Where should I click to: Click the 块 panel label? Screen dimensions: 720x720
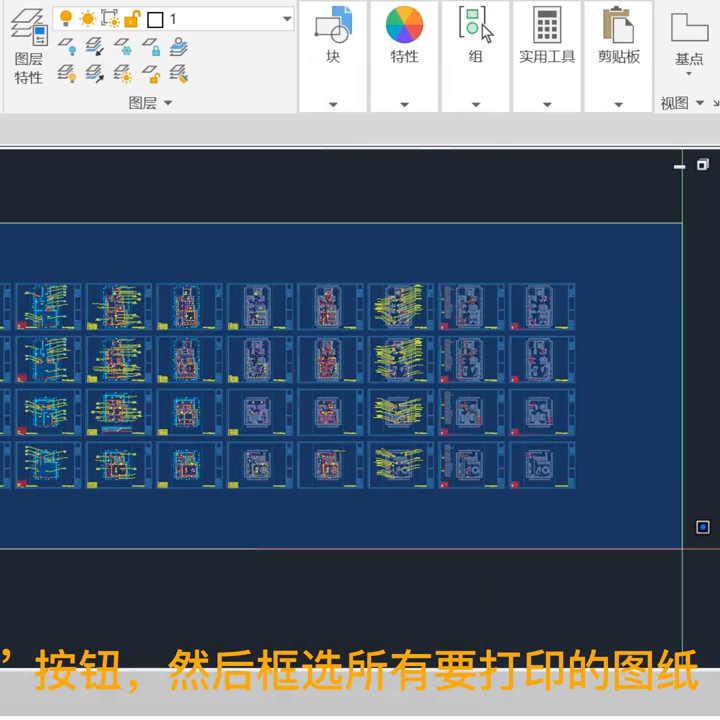[333, 56]
